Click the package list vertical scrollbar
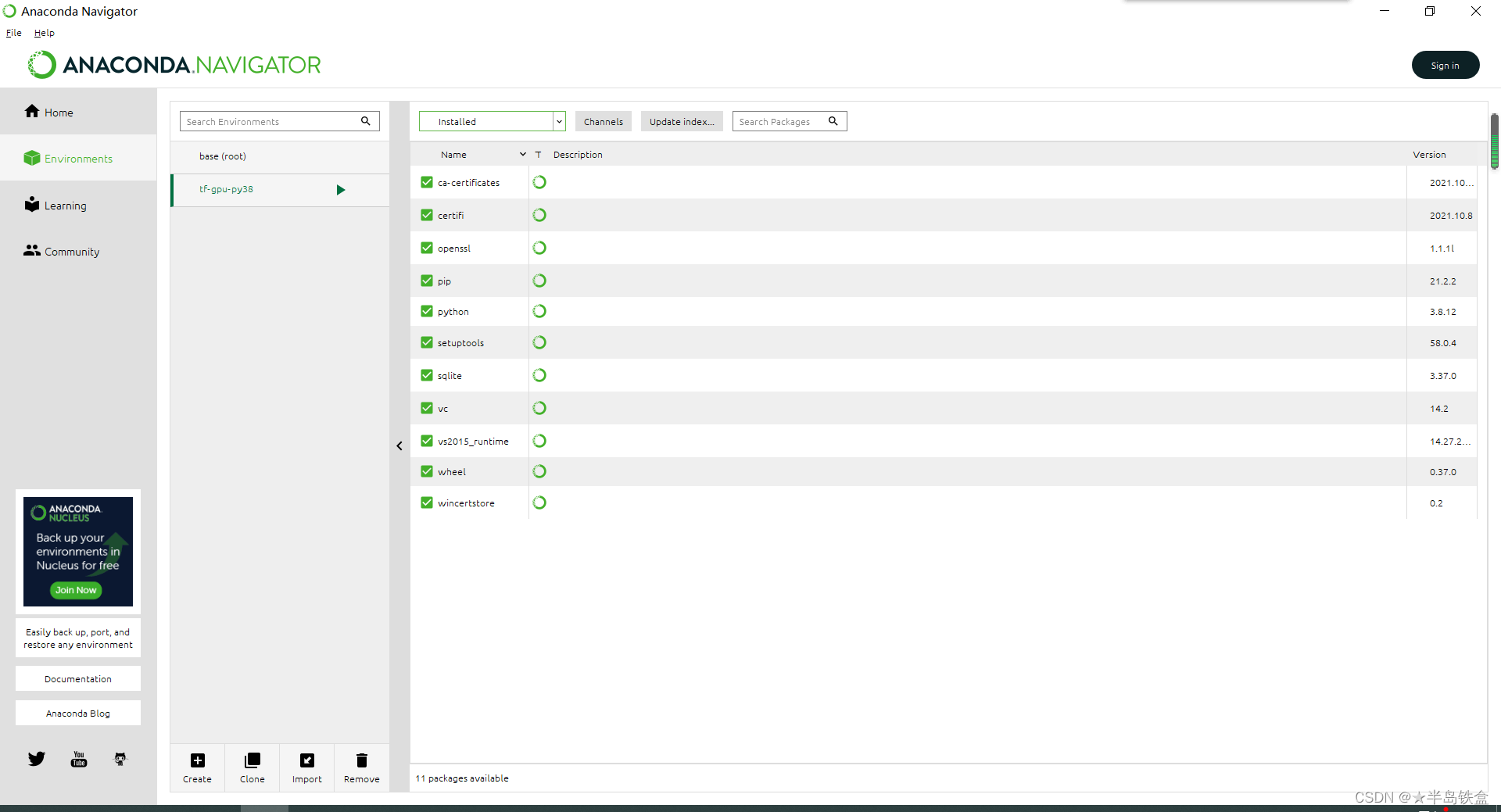The width and height of the screenshot is (1501, 812). 1495,141
